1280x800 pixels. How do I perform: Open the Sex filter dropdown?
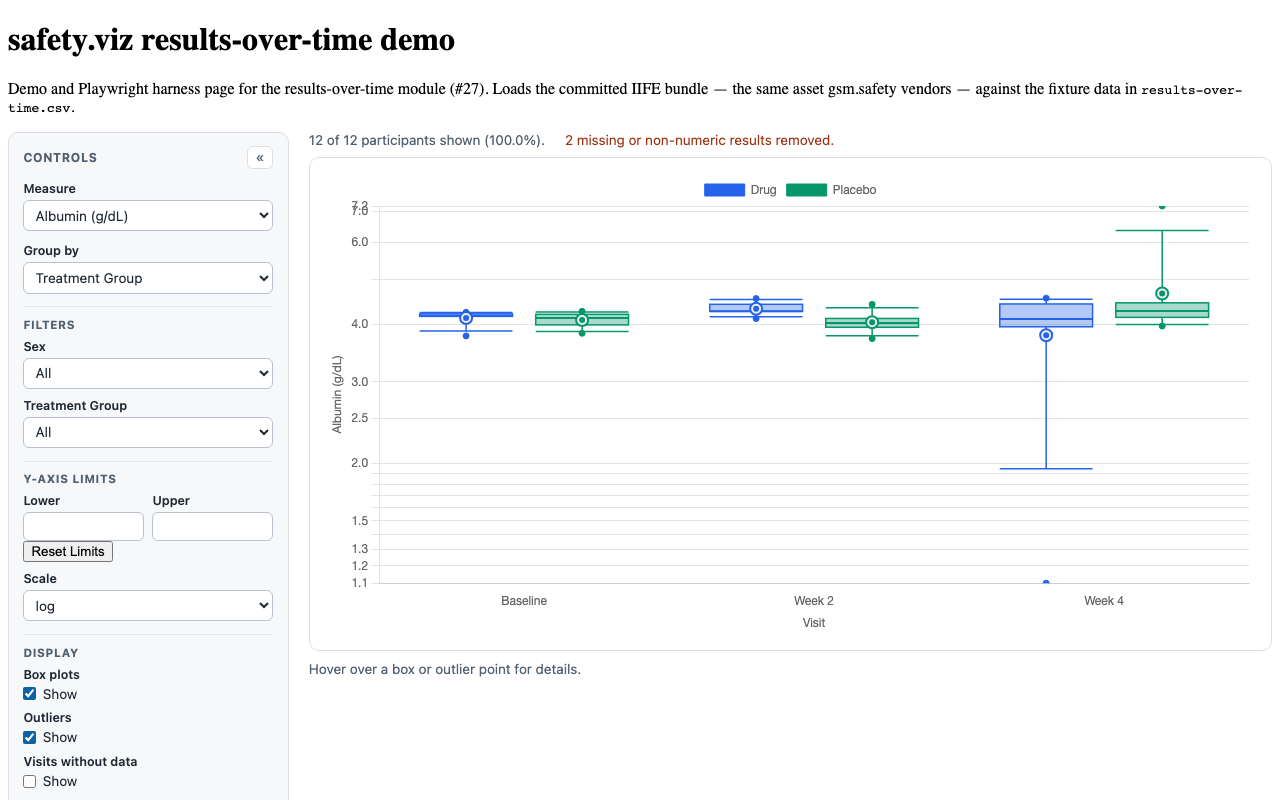[148, 373]
